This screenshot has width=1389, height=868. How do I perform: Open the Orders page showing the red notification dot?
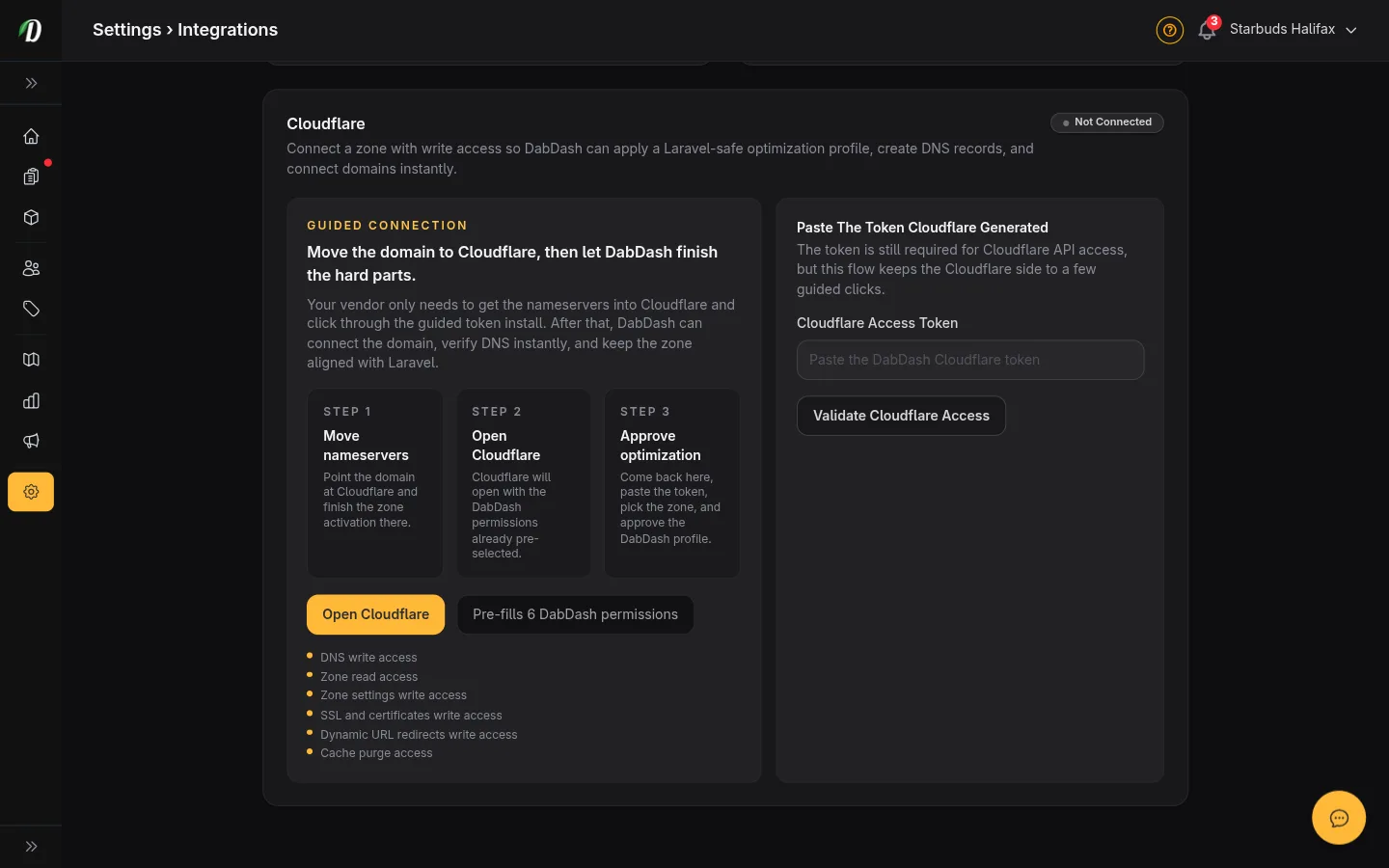click(x=31, y=176)
